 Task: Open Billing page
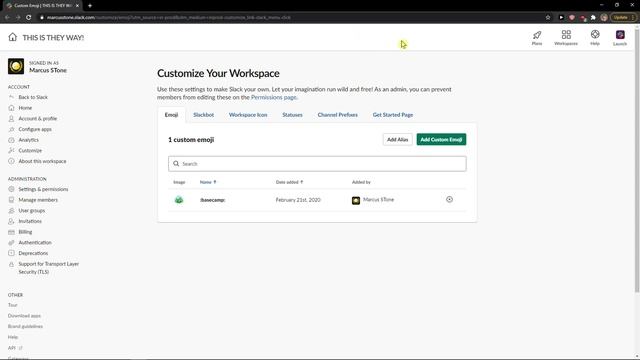[25, 232]
